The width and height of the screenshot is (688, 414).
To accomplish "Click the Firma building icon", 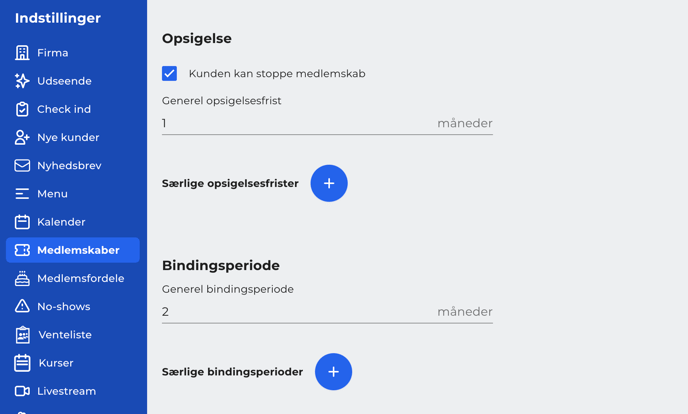I will tap(22, 53).
